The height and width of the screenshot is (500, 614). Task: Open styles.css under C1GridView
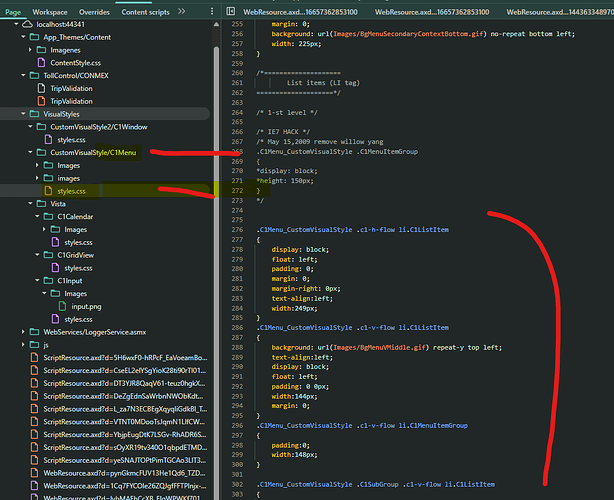pos(78,268)
